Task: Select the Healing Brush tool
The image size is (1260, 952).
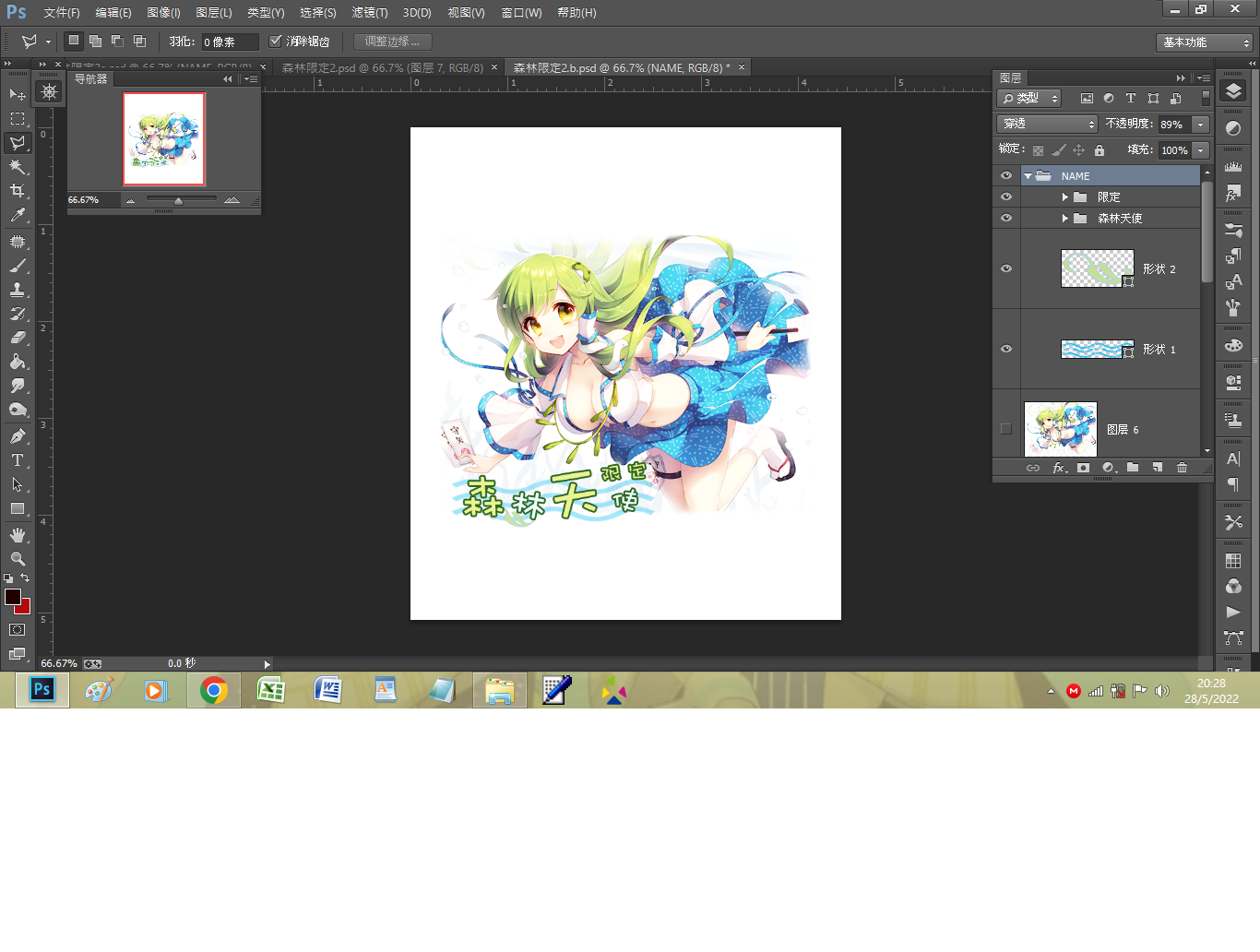Action: click(x=18, y=242)
